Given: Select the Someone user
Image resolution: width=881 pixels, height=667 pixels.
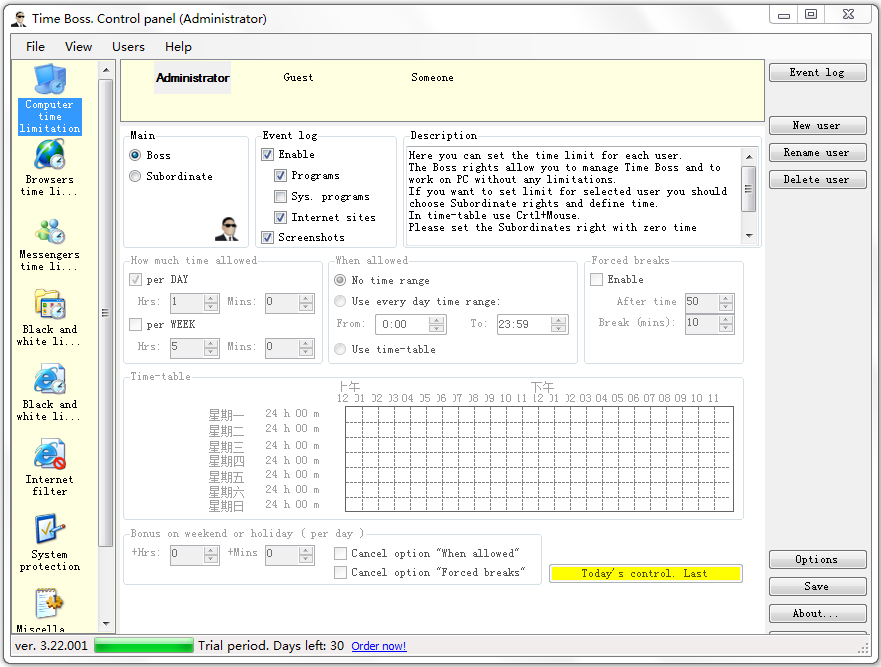Looking at the screenshot, I should point(432,78).
